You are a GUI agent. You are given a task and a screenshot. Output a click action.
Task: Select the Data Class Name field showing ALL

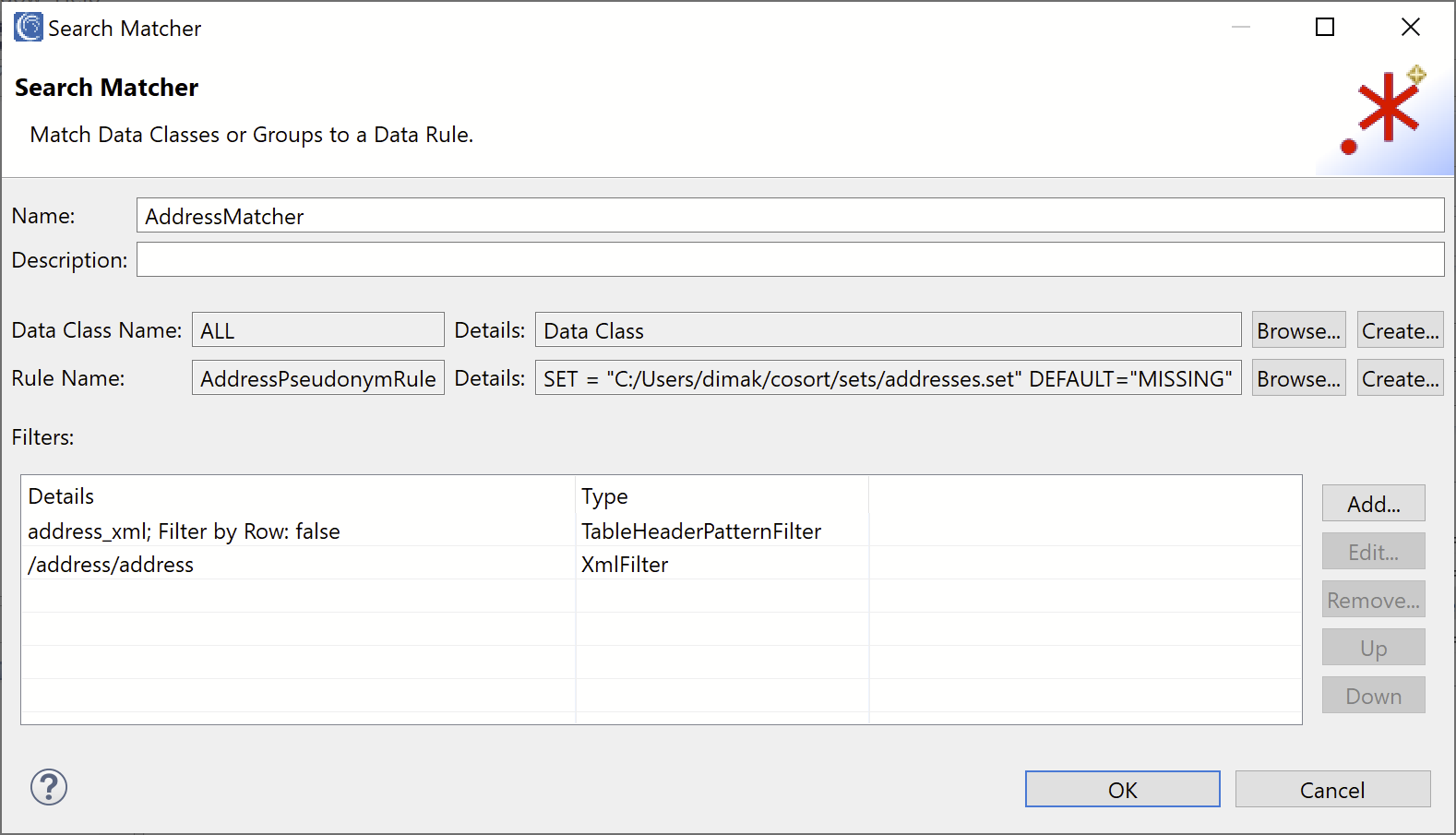tap(317, 329)
